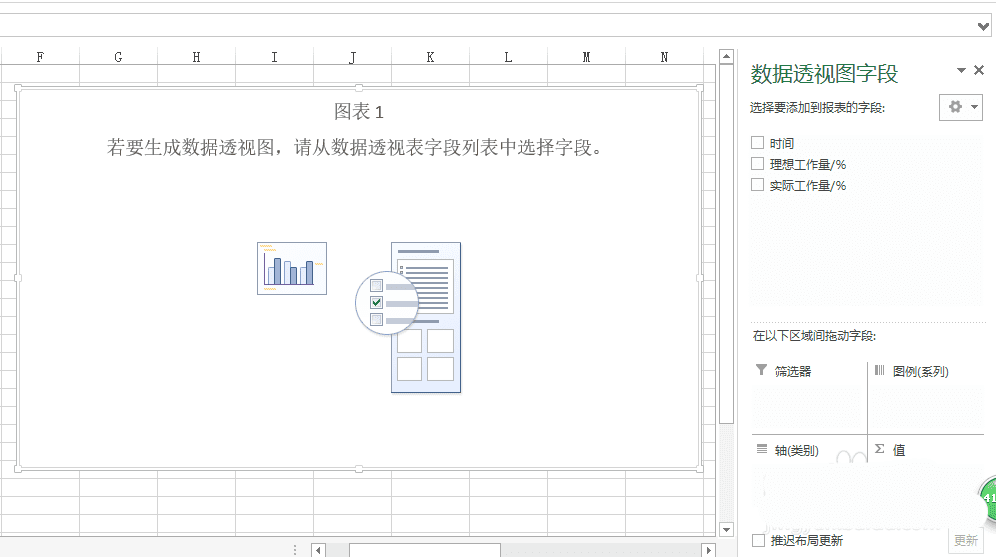Click the 图表 1 chart title

click(x=359, y=112)
